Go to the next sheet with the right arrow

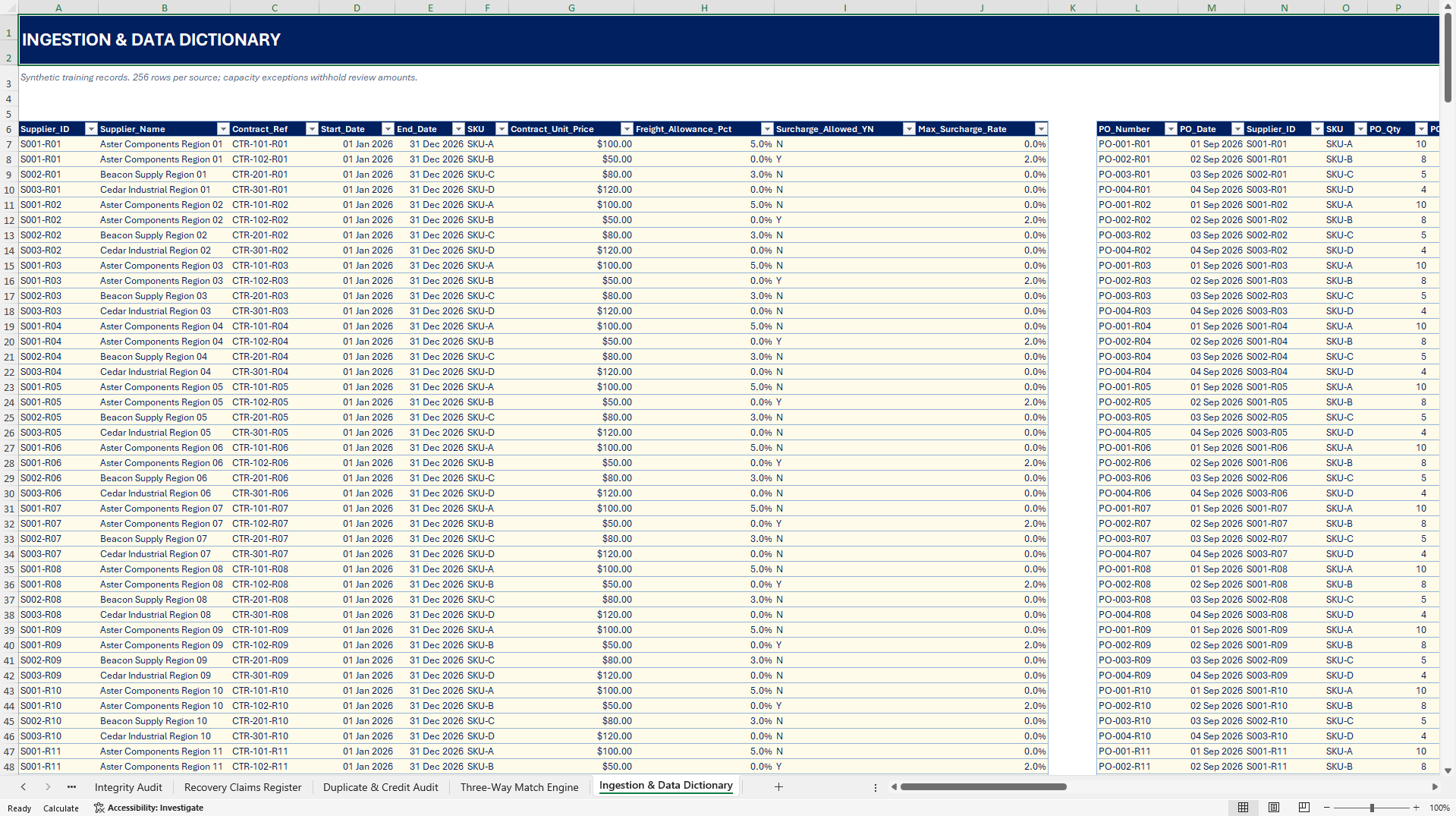point(48,787)
